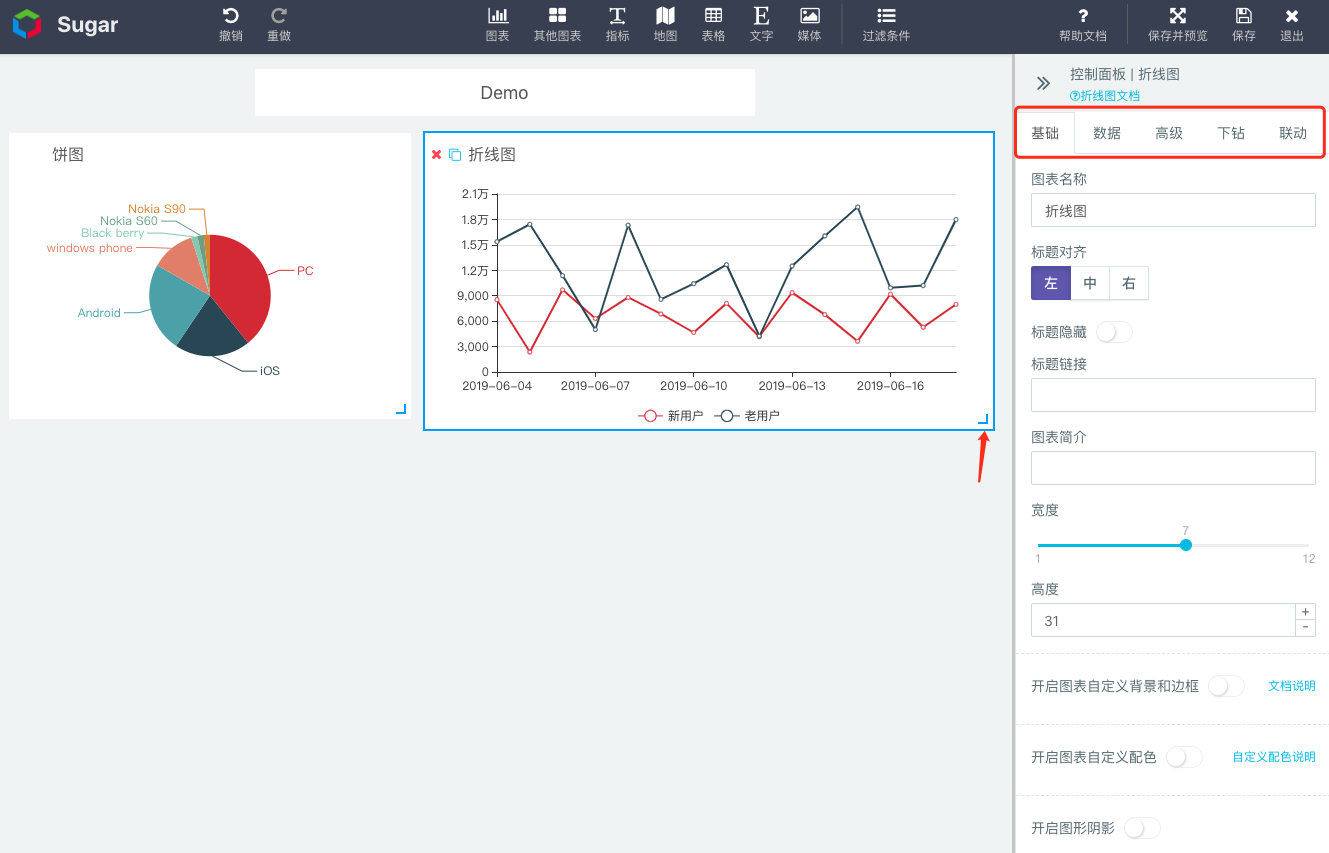The image size is (1329, 853).
Task: Click the Nokia S60 pie label
Action: [x=129, y=221]
